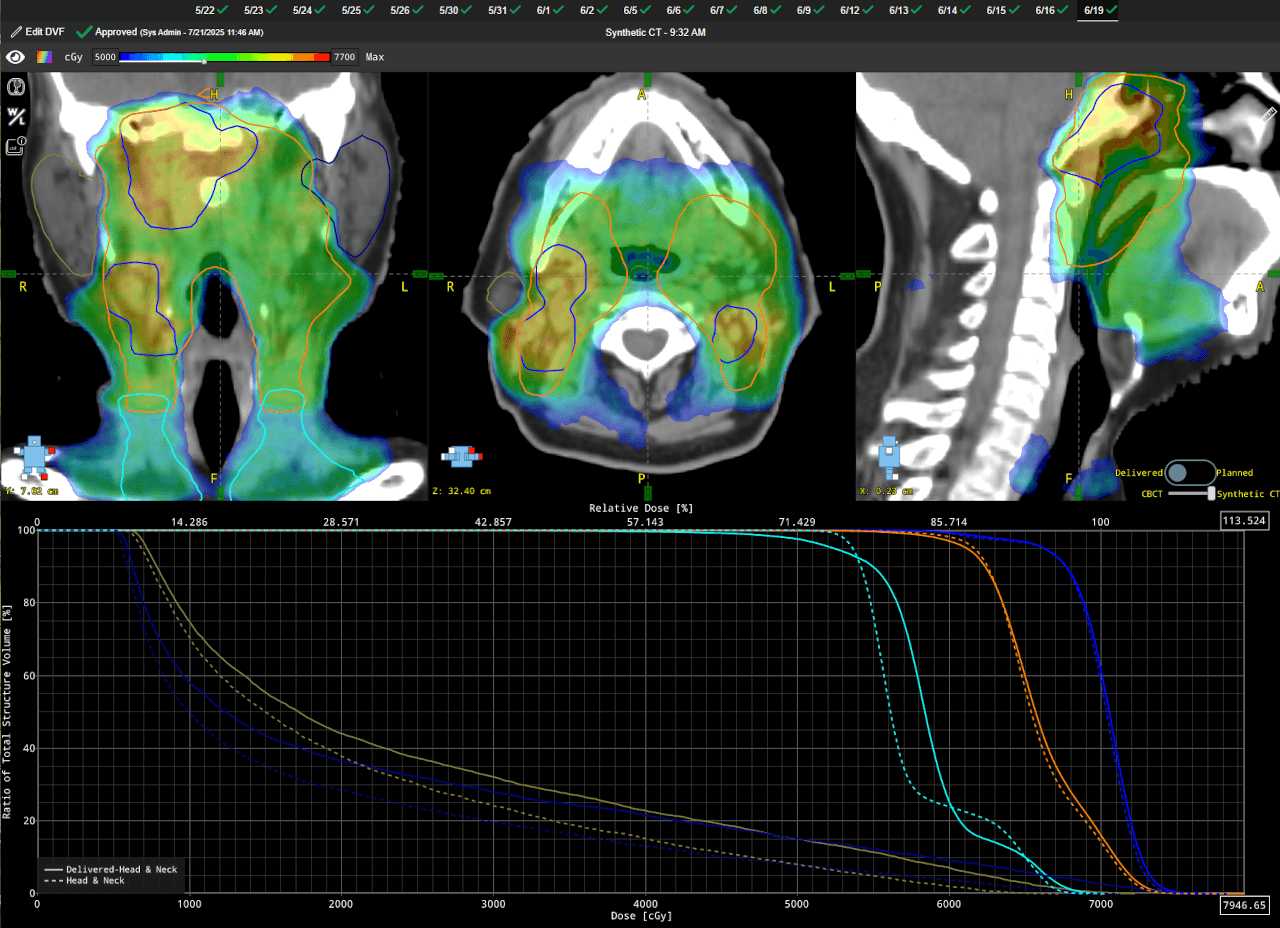The image size is (1280, 928).
Task: Click the patient orientation figure in axial view
Action: tap(461, 456)
